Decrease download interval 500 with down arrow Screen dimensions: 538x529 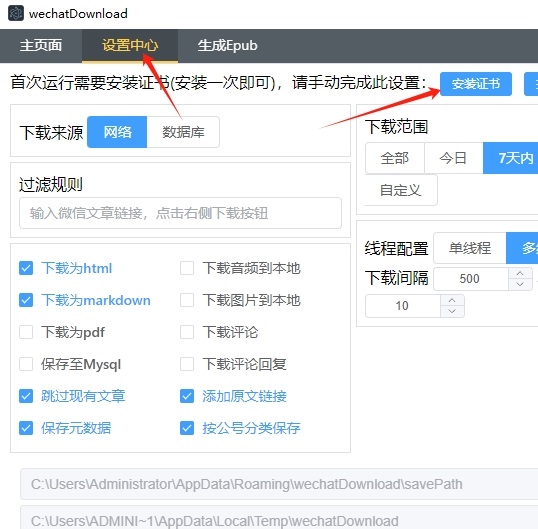point(520,284)
